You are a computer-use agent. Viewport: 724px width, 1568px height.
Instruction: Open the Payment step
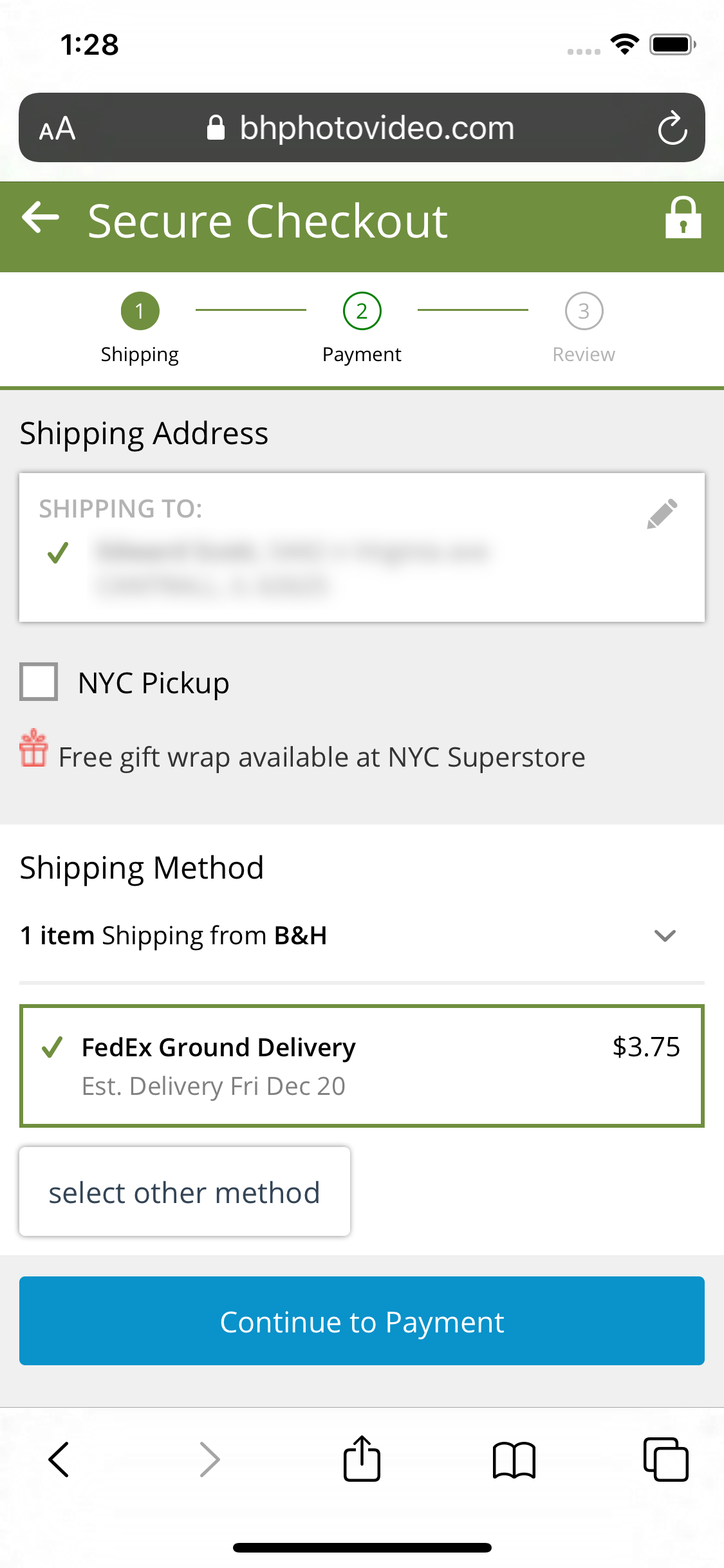tap(362, 311)
